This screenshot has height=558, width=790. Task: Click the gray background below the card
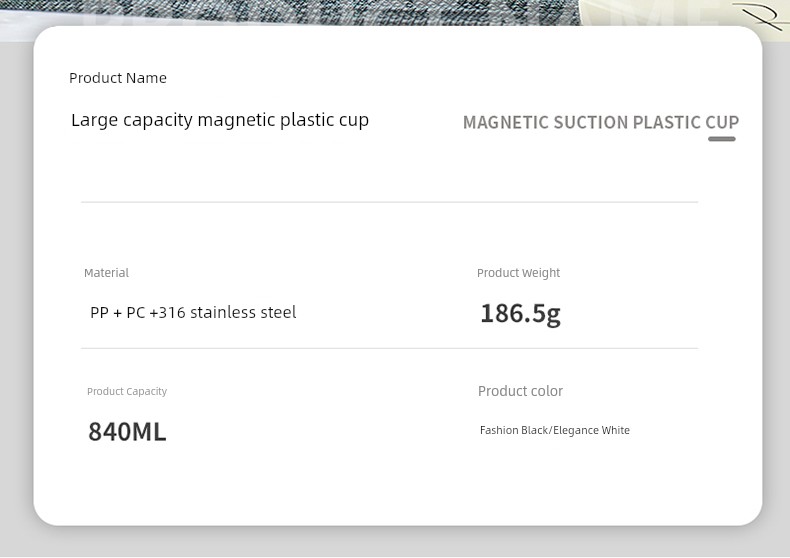click(x=395, y=541)
